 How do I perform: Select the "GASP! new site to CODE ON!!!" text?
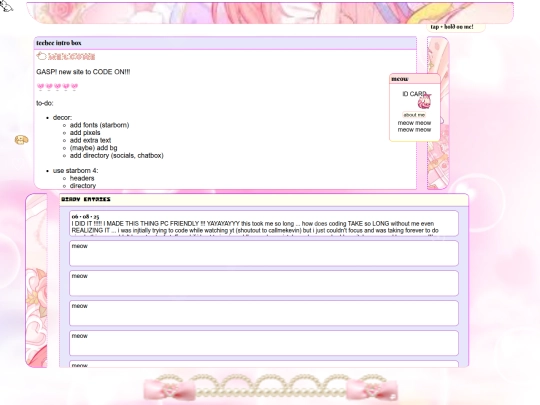83,72
